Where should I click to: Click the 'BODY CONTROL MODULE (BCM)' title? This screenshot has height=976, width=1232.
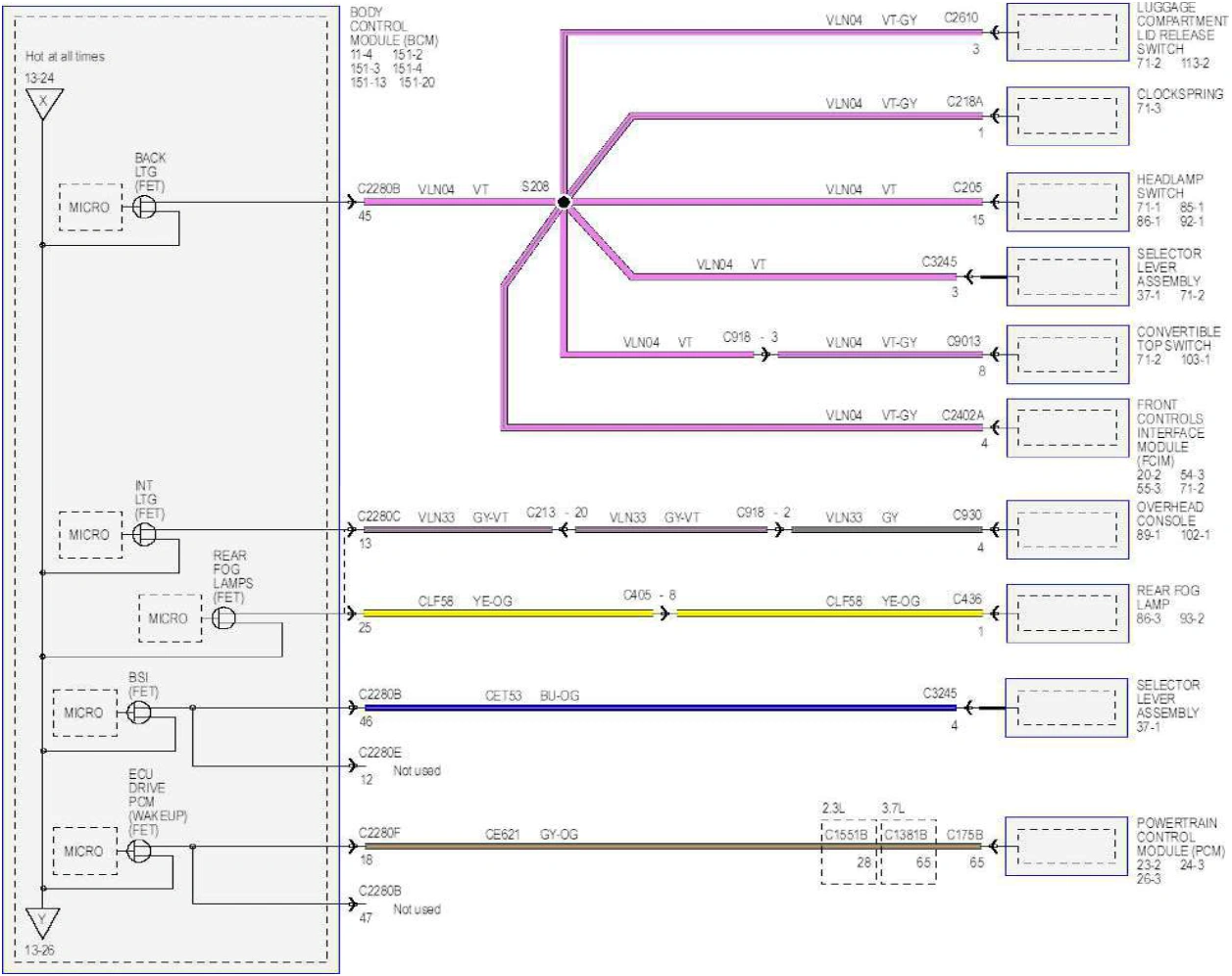[394, 26]
